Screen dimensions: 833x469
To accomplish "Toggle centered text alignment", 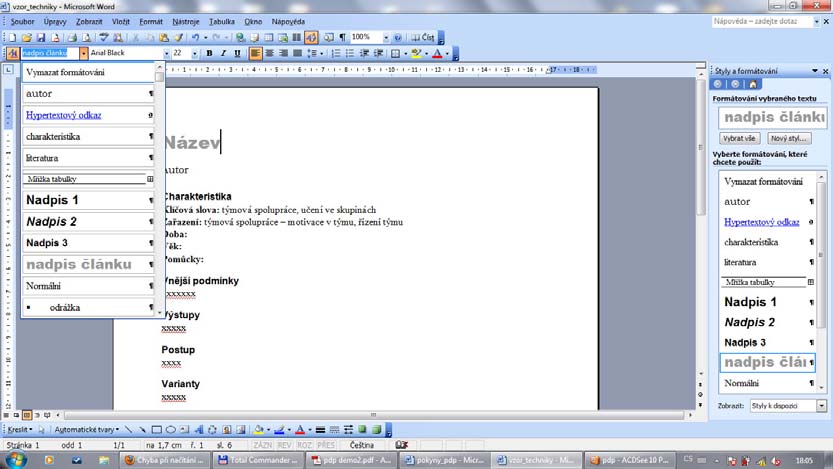I will tap(269, 53).
